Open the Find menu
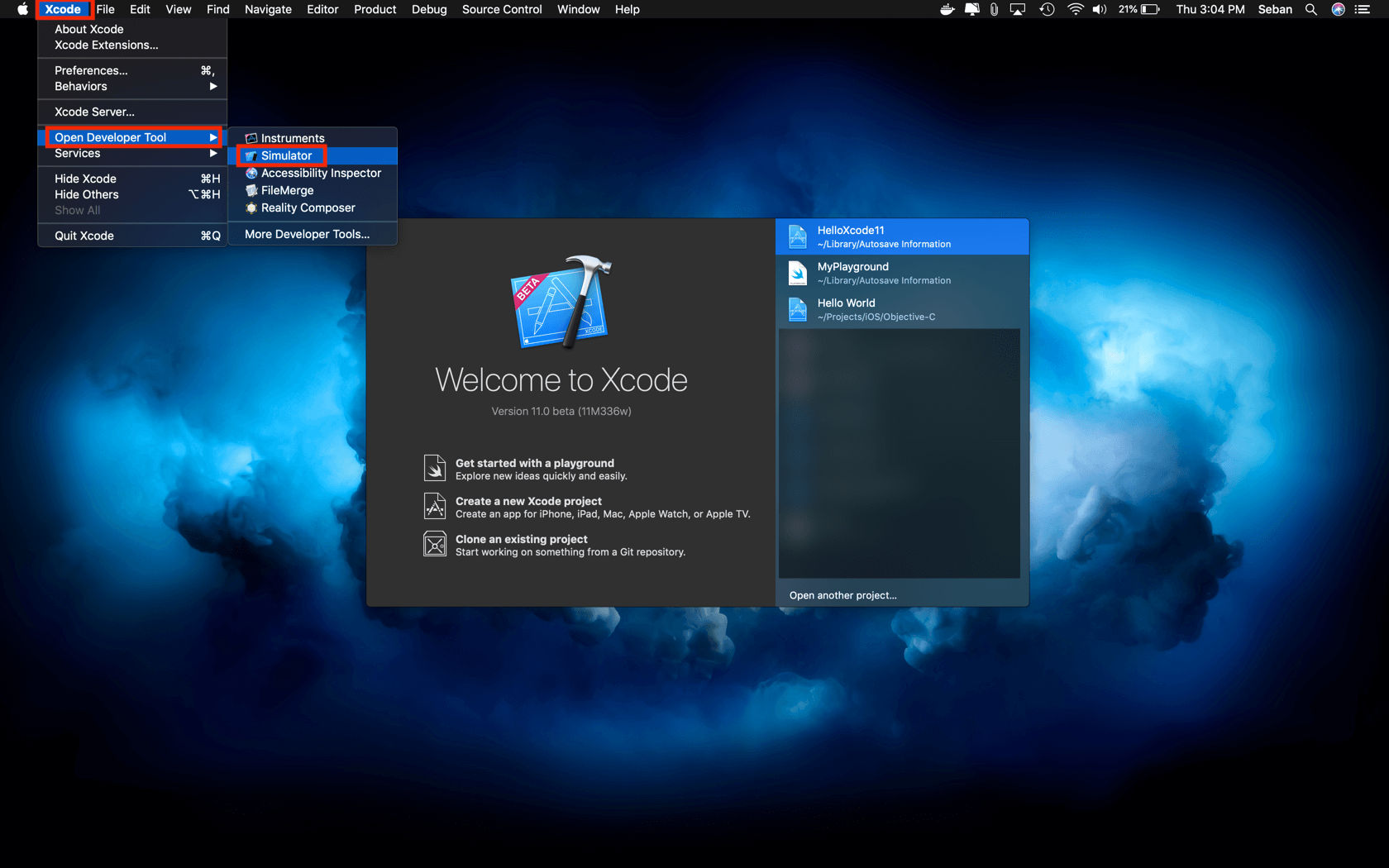Screen dimensions: 1389x868 coord(218,9)
